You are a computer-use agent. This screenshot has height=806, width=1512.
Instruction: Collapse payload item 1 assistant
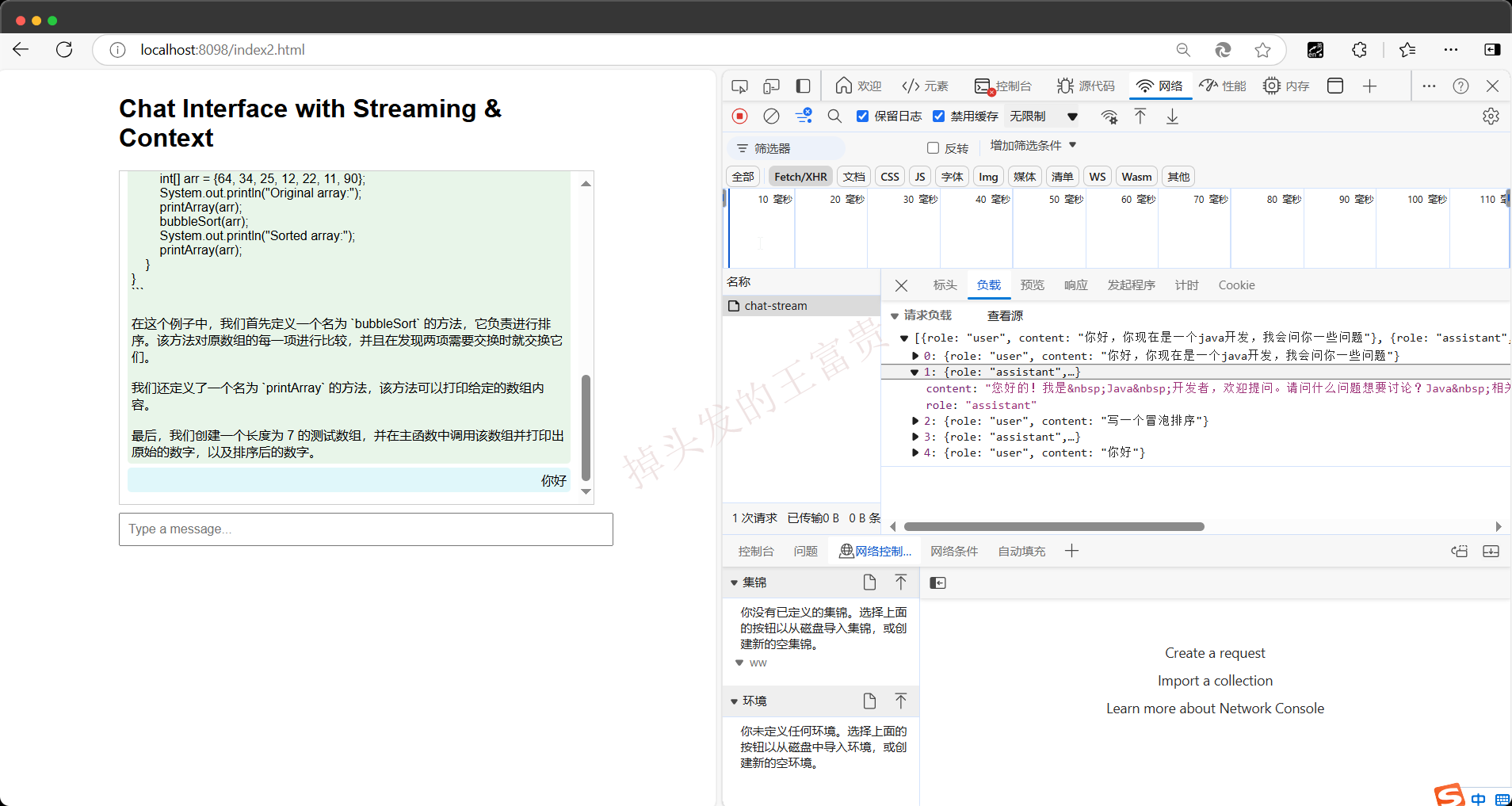[x=914, y=372]
